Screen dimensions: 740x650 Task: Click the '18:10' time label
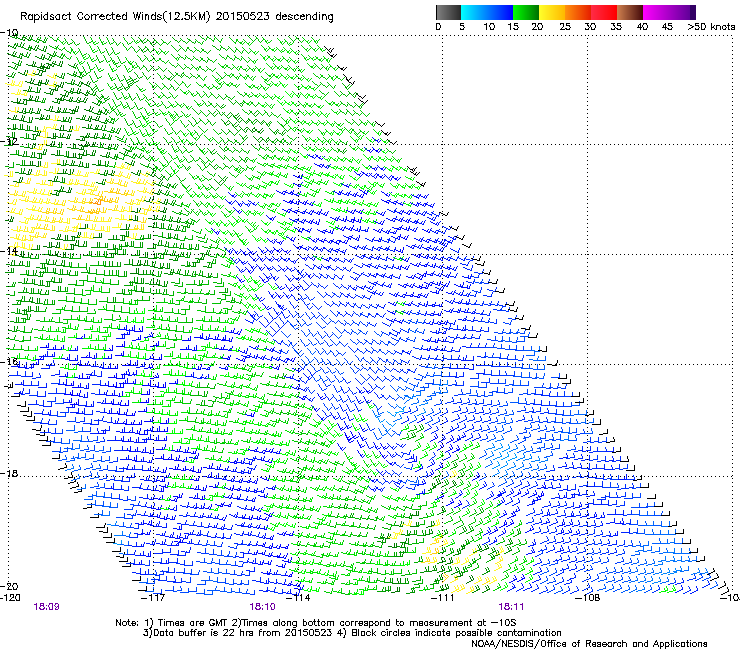click(x=262, y=607)
